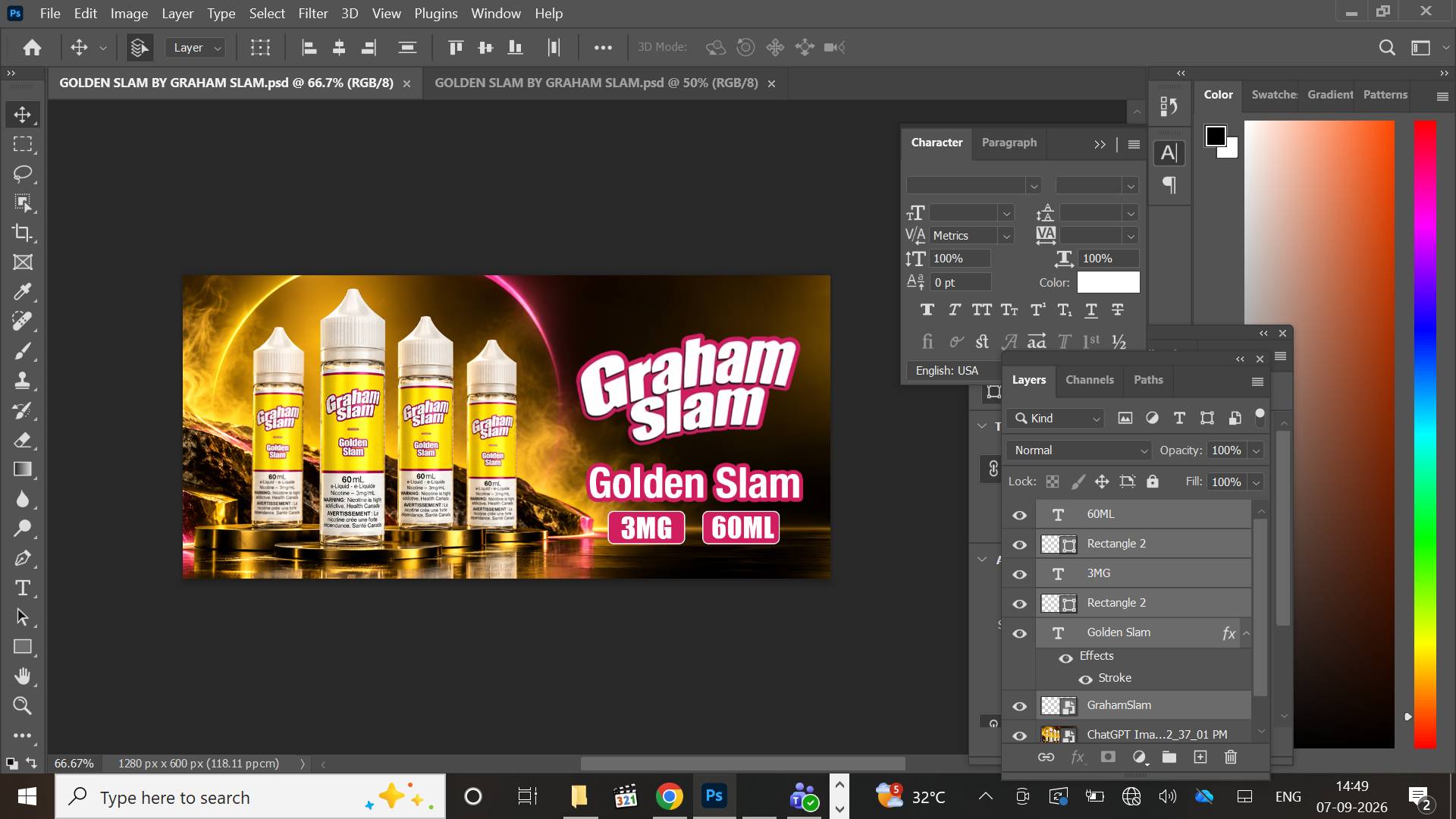
Task: Select the Horizontal Type tool
Action: pyautogui.click(x=23, y=588)
